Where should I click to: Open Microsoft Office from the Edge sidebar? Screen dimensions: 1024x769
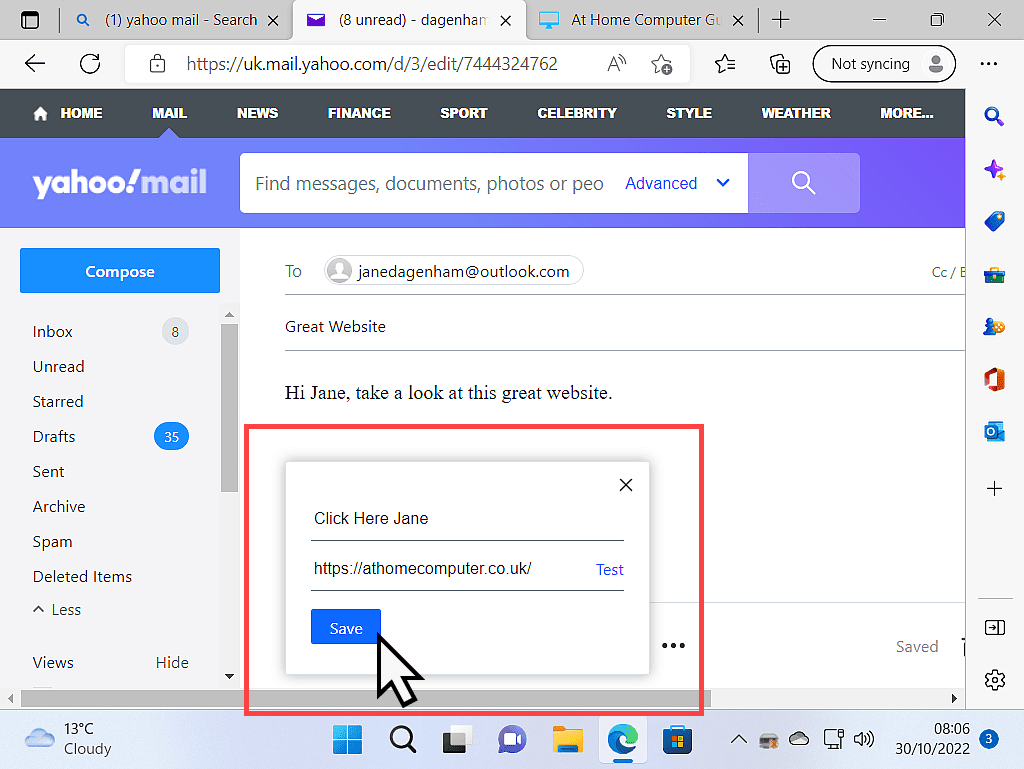tap(994, 379)
